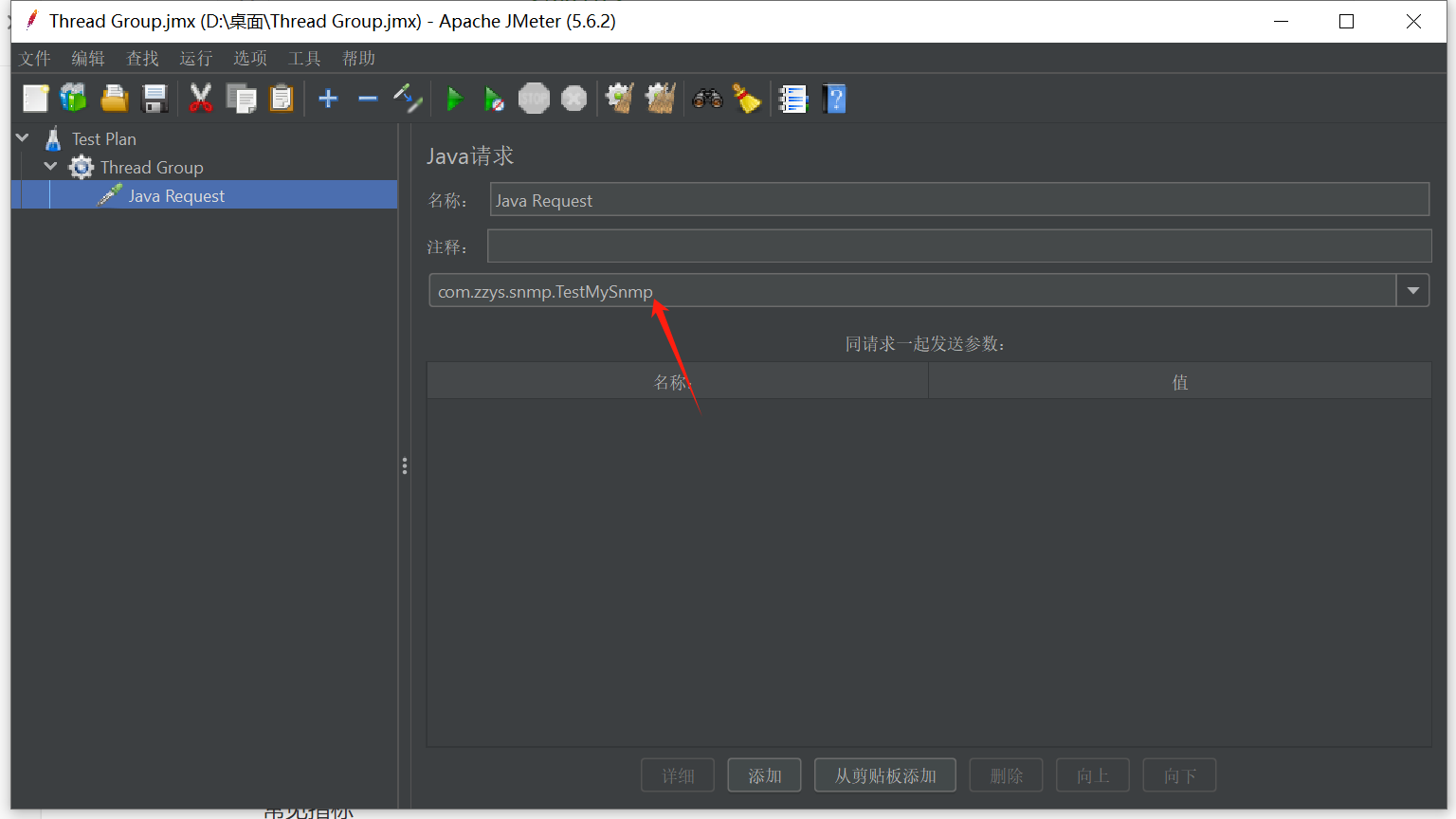Expand all nodes with plus icon
Viewport: 1456px width, 819px height.
click(328, 99)
